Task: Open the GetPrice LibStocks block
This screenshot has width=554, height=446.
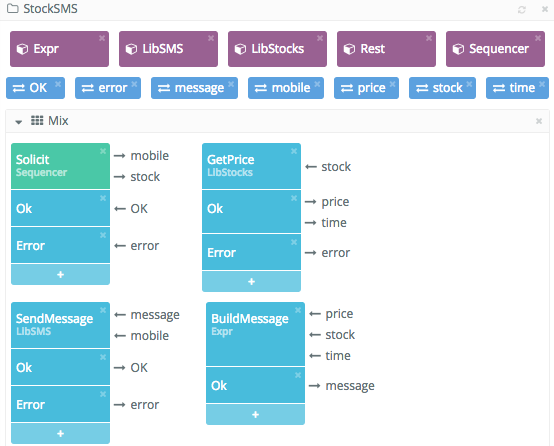Action: (x=252, y=166)
